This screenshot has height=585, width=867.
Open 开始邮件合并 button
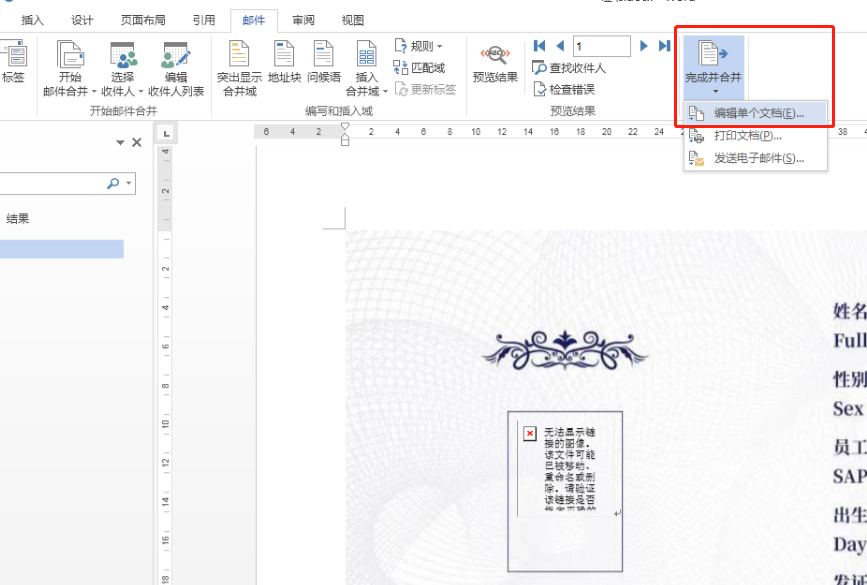[x=70, y=69]
